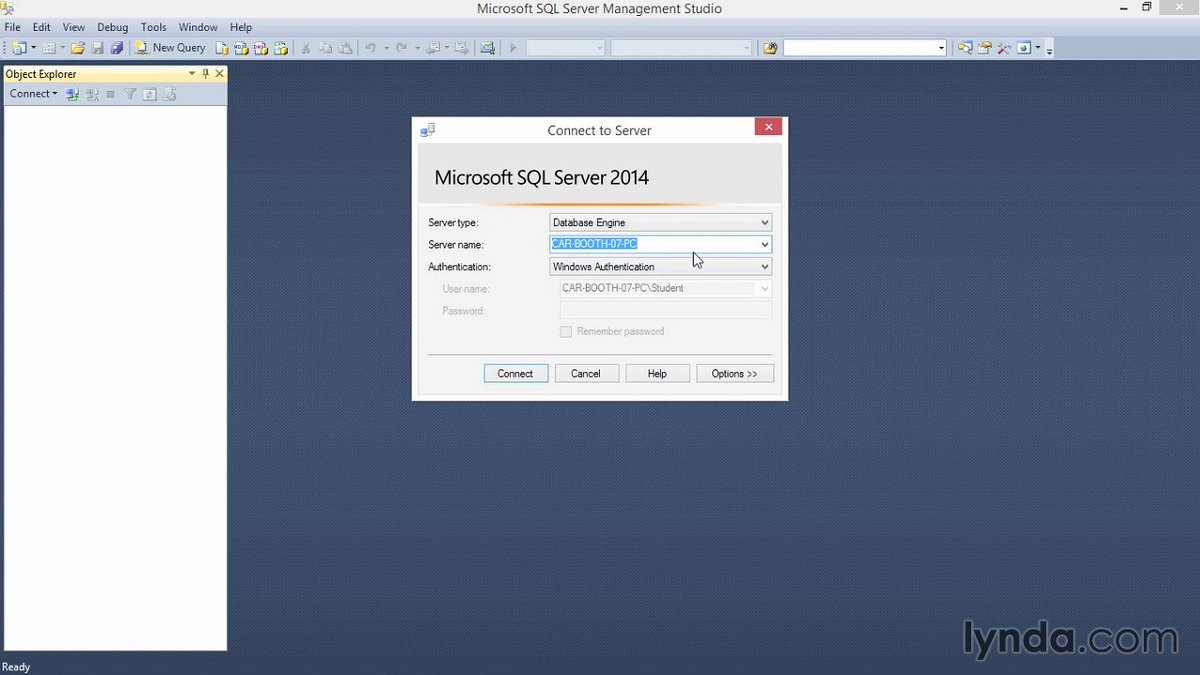Click the Analysis Services XMLA Query icon
The image size is (1200, 675).
click(x=281, y=47)
